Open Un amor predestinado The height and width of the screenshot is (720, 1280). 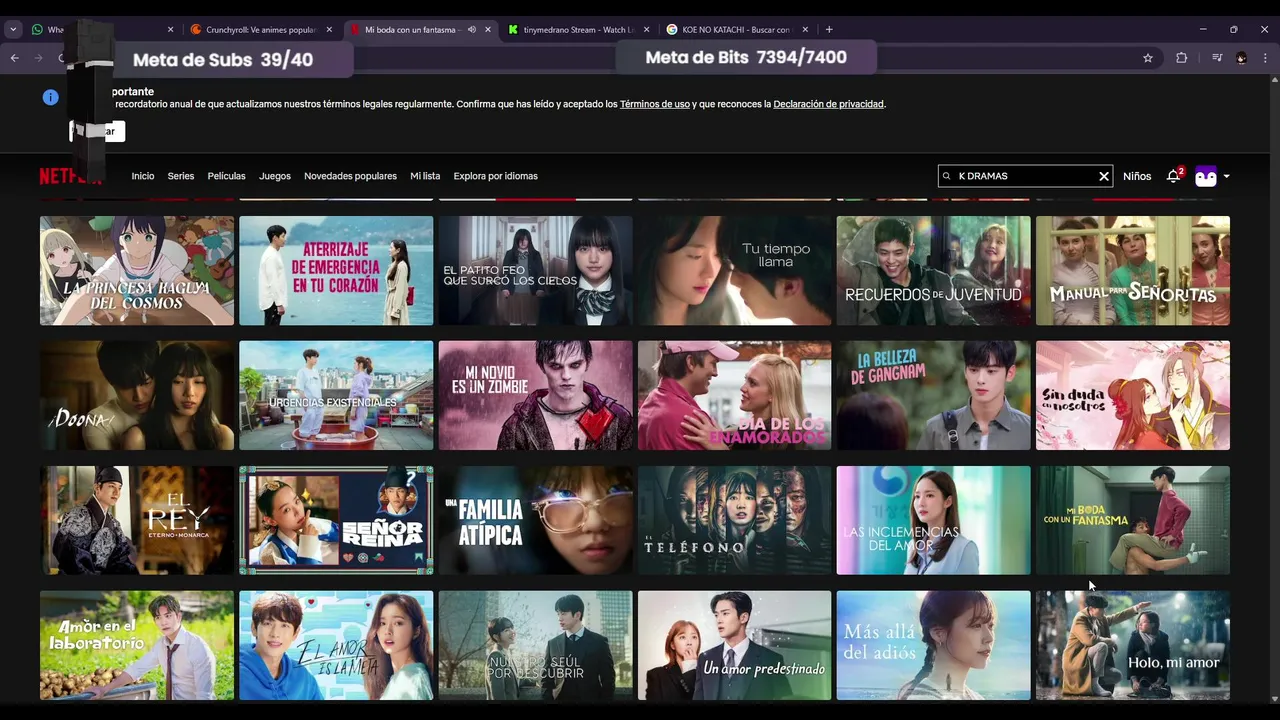tap(734, 646)
